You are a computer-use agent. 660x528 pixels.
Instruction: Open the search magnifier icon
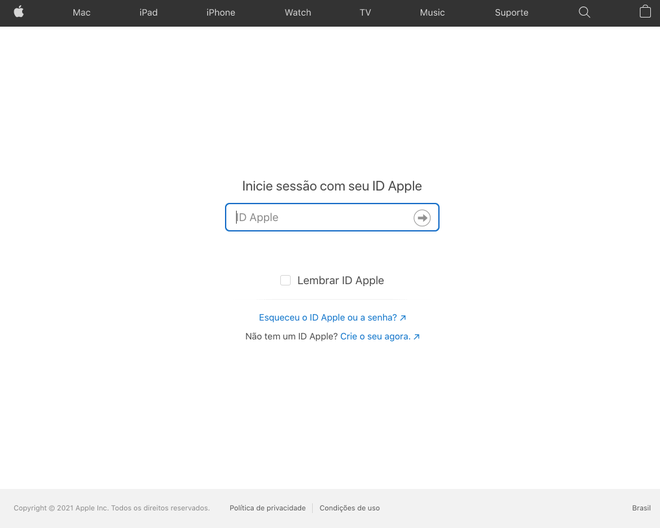pyautogui.click(x=584, y=12)
